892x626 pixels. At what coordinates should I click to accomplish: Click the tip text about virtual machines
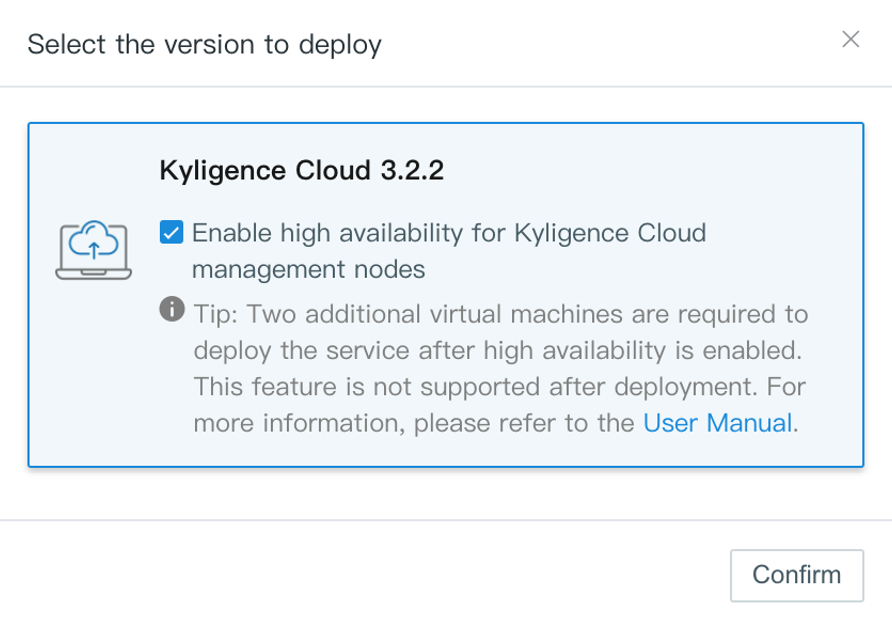pyautogui.click(x=501, y=368)
